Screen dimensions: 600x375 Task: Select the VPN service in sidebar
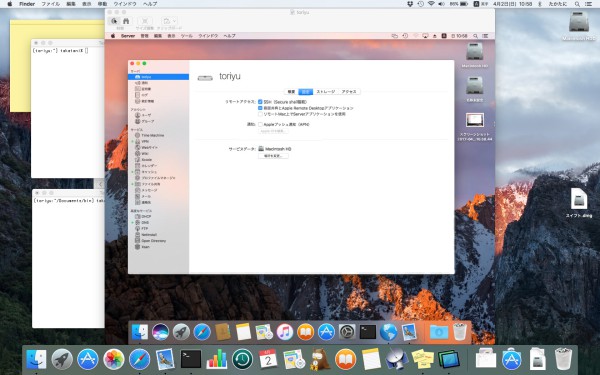(x=158, y=141)
